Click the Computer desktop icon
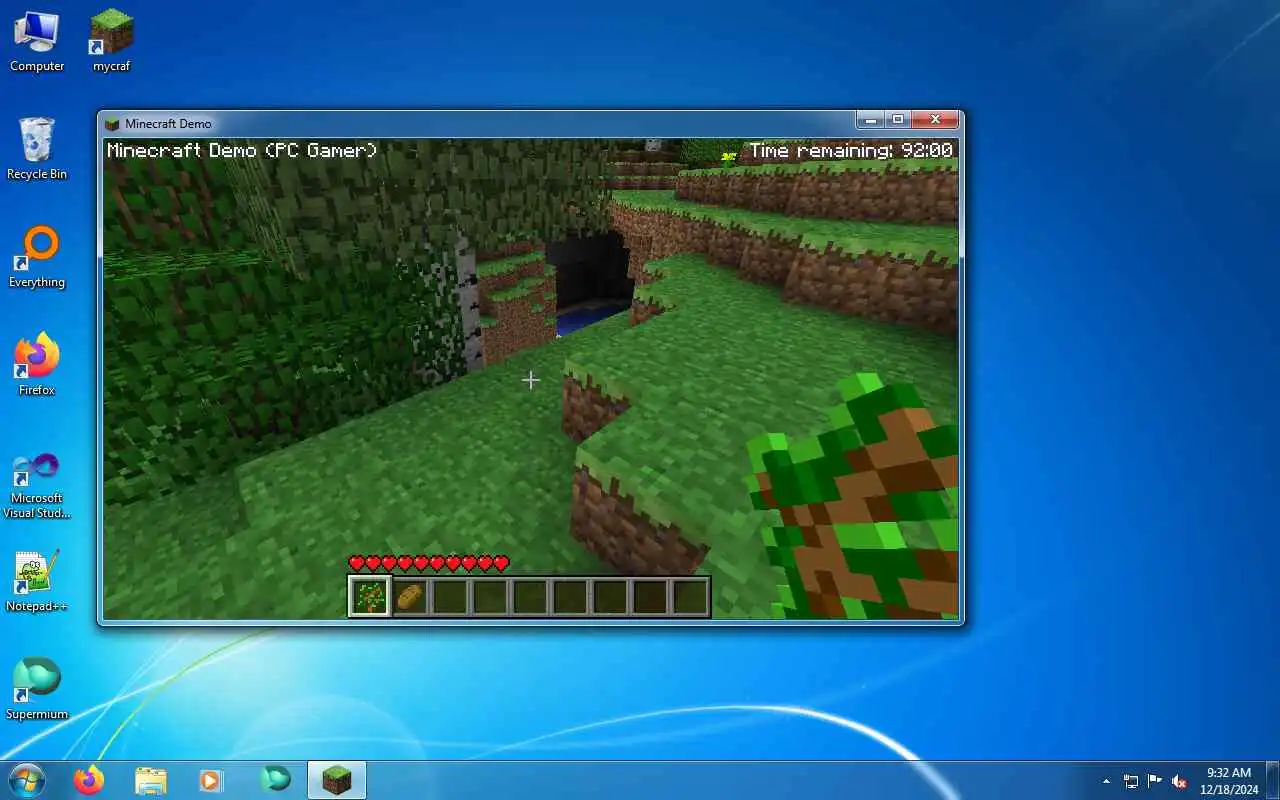Image resolution: width=1280 pixels, height=800 pixels. pos(37,41)
